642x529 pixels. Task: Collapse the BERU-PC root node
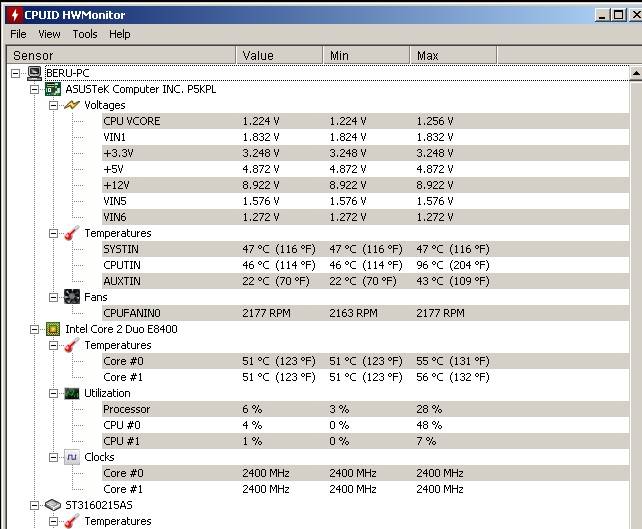[x=16, y=73]
